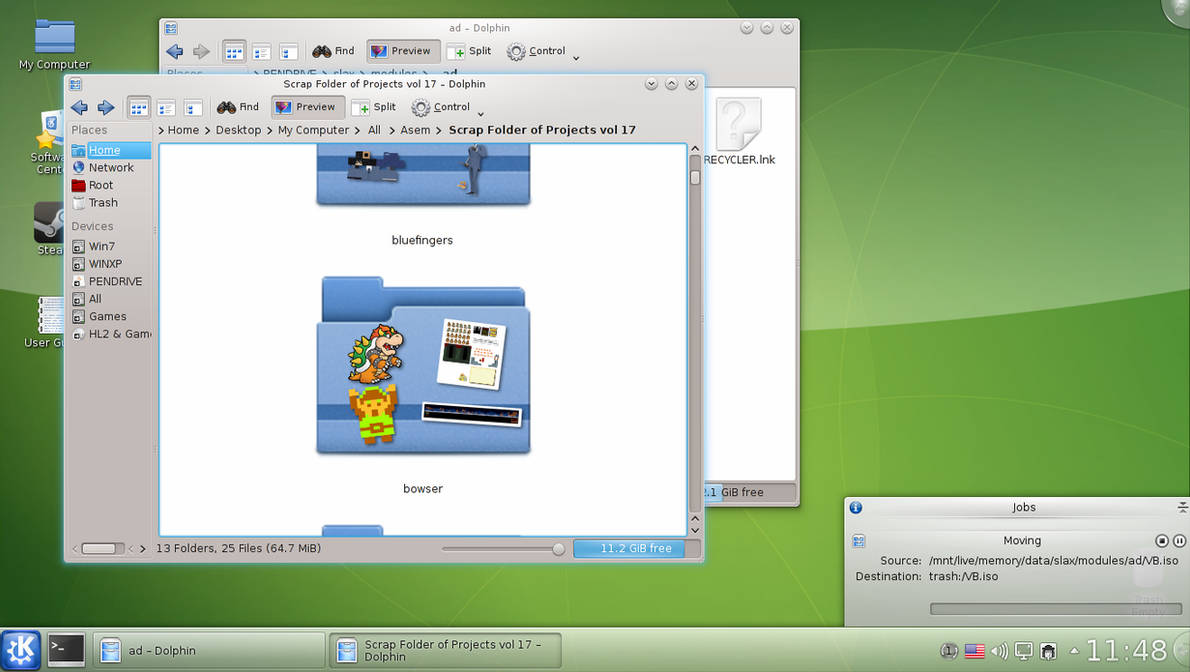Click the info icon in Jobs popup
The width and height of the screenshot is (1190, 672).
pyautogui.click(x=856, y=507)
